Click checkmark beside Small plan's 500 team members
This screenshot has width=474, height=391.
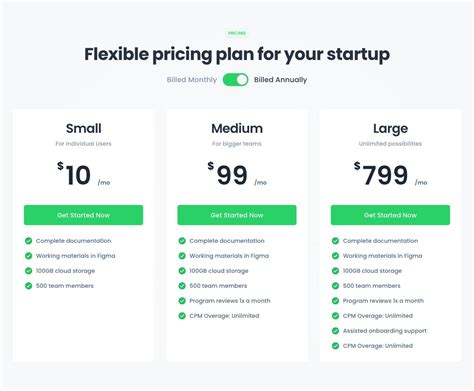[29, 286]
